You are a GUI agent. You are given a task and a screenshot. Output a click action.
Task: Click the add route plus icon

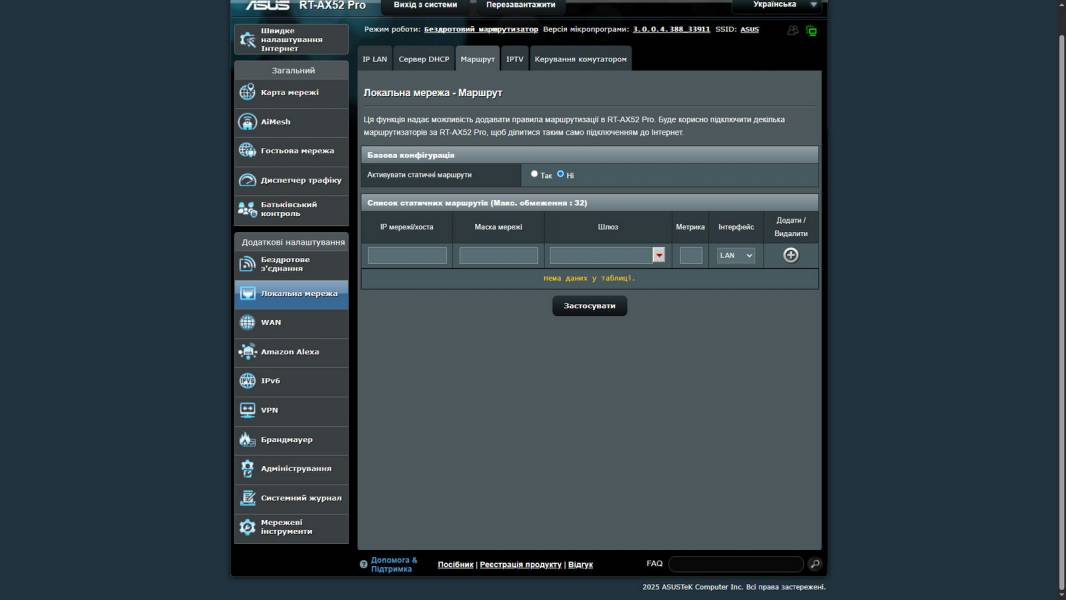click(790, 255)
